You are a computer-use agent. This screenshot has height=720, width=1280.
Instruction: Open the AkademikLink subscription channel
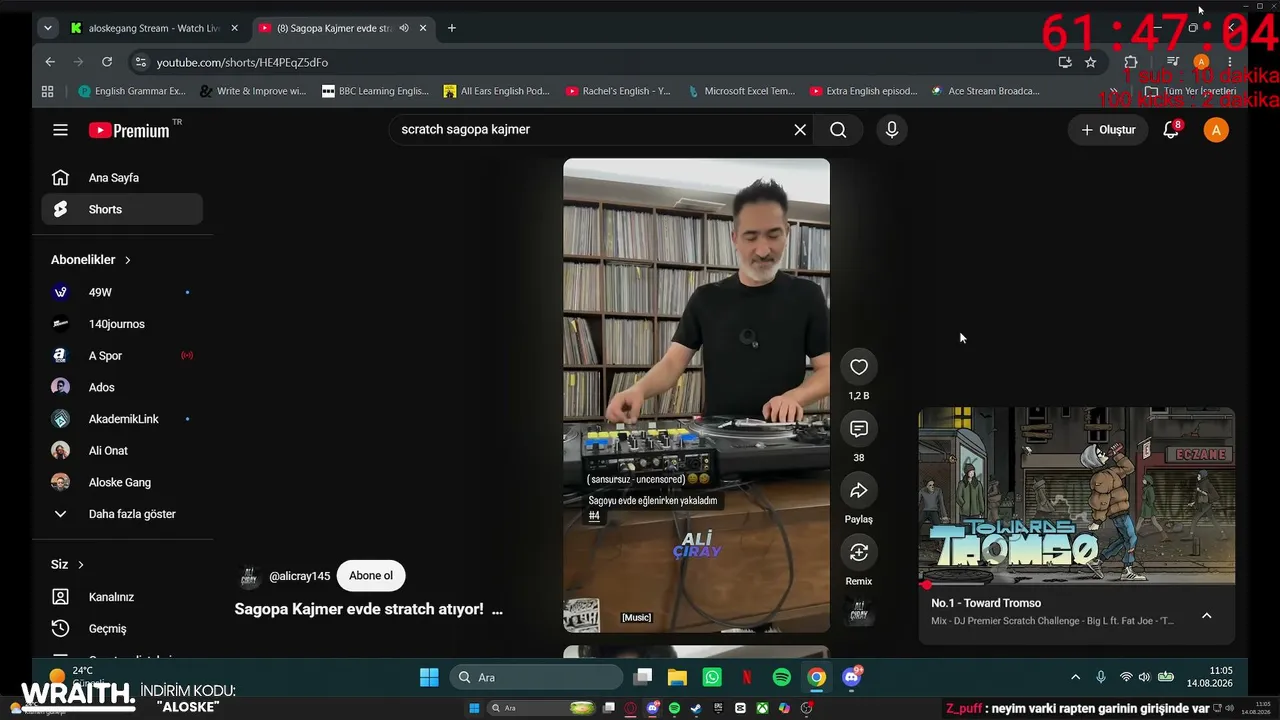[122, 419]
